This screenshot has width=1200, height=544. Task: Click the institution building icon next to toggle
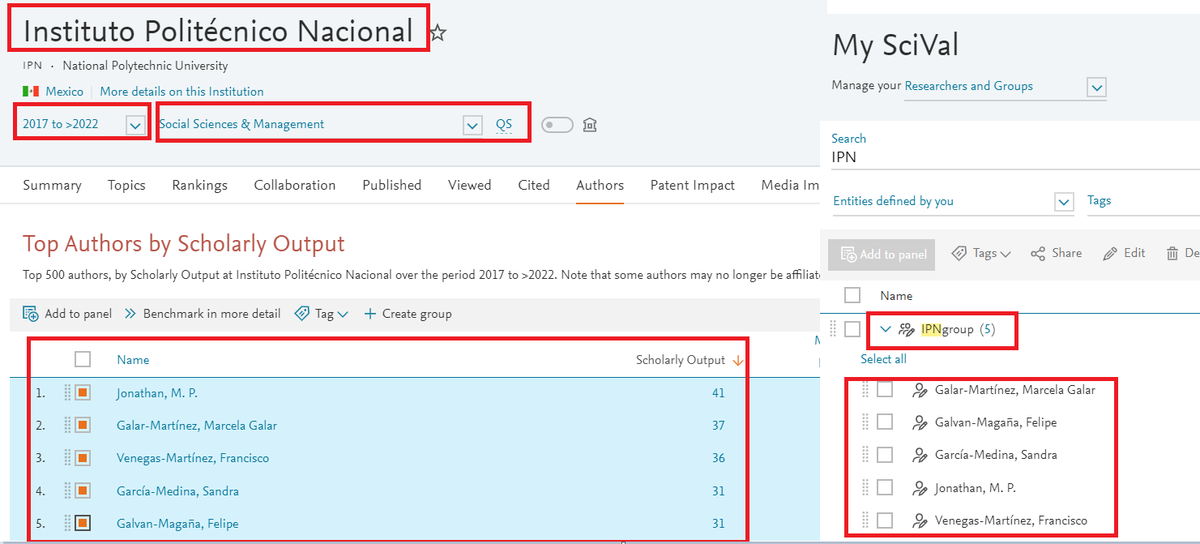[x=590, y=125]
